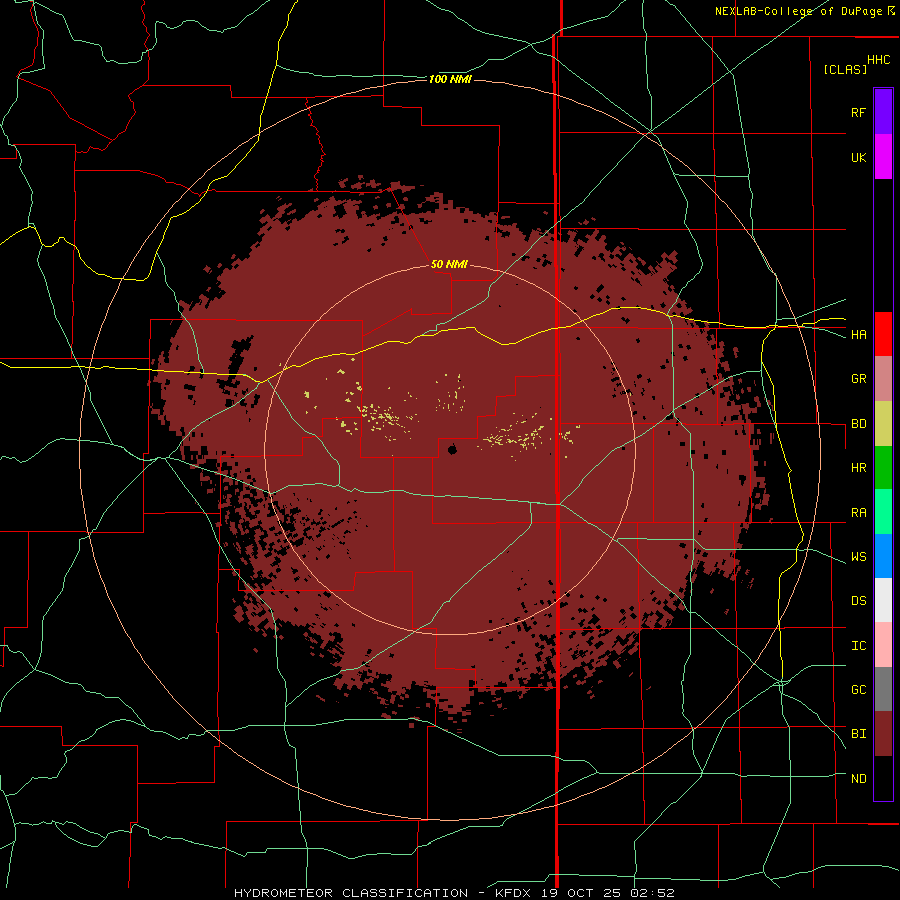This screenshot has height=900, width=900.
Task: Click the HA red legend swatch
Action: 883,334
